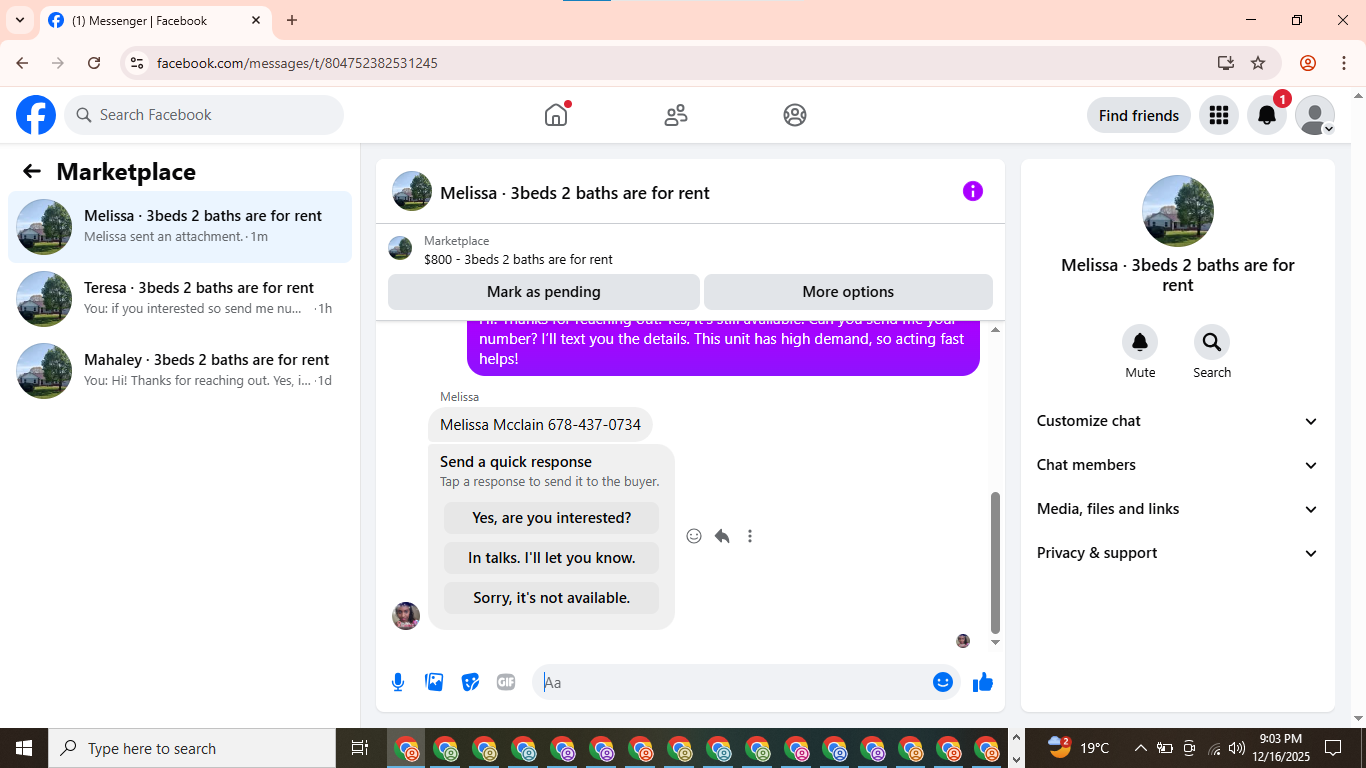Screen dimensions: 1366x768
Task: Click the More options button
Action: pos(848,292)
